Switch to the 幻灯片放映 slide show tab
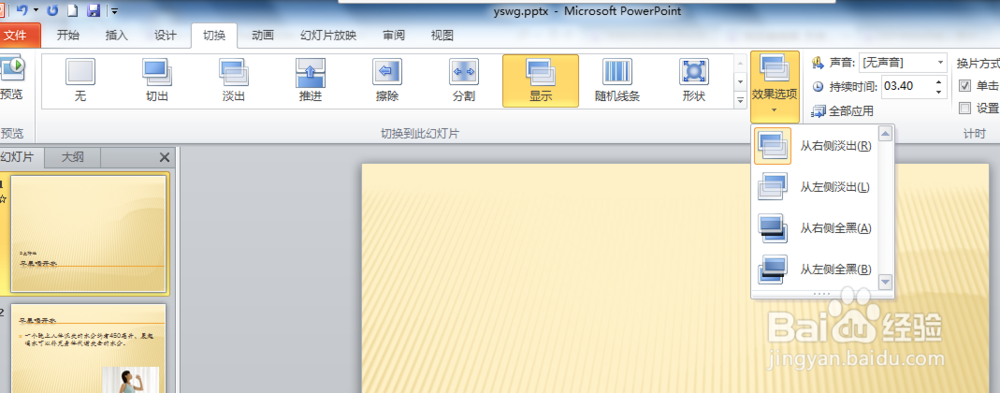 (x=328, y=36)
